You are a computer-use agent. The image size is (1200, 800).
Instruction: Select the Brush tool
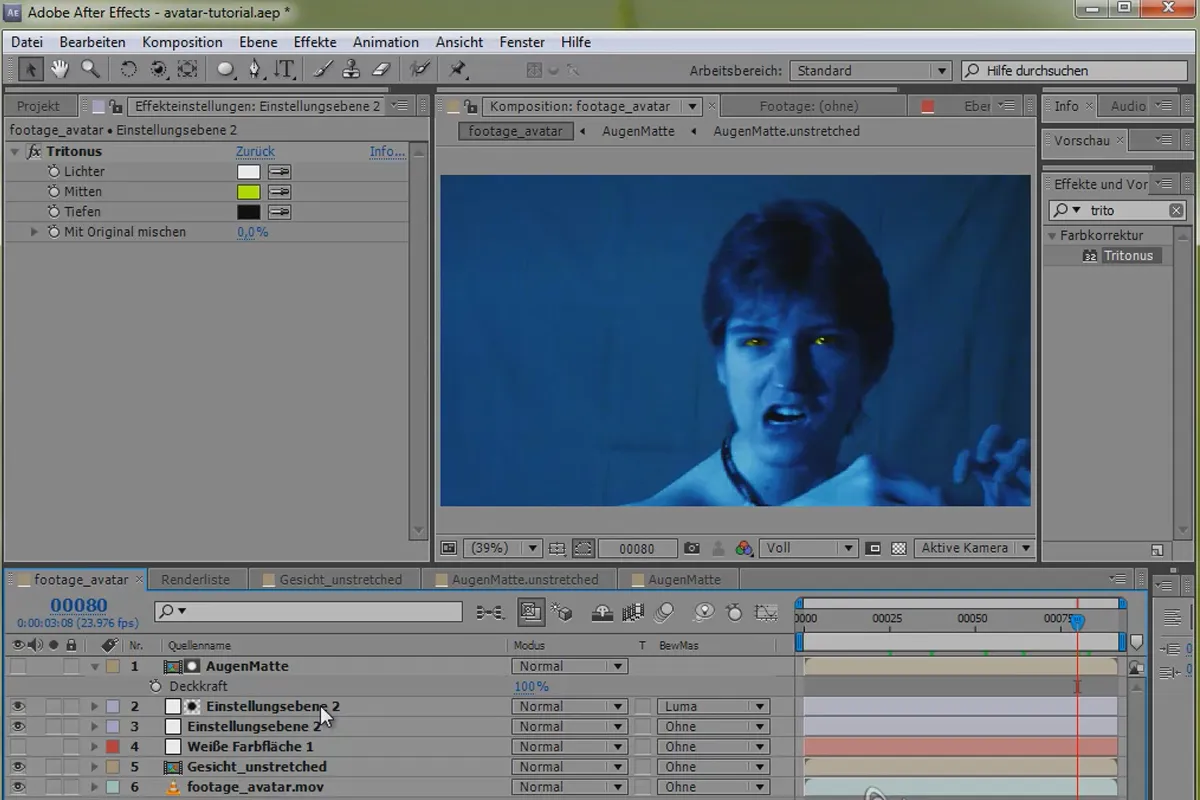pyautogui.click(x=322, y=69)
